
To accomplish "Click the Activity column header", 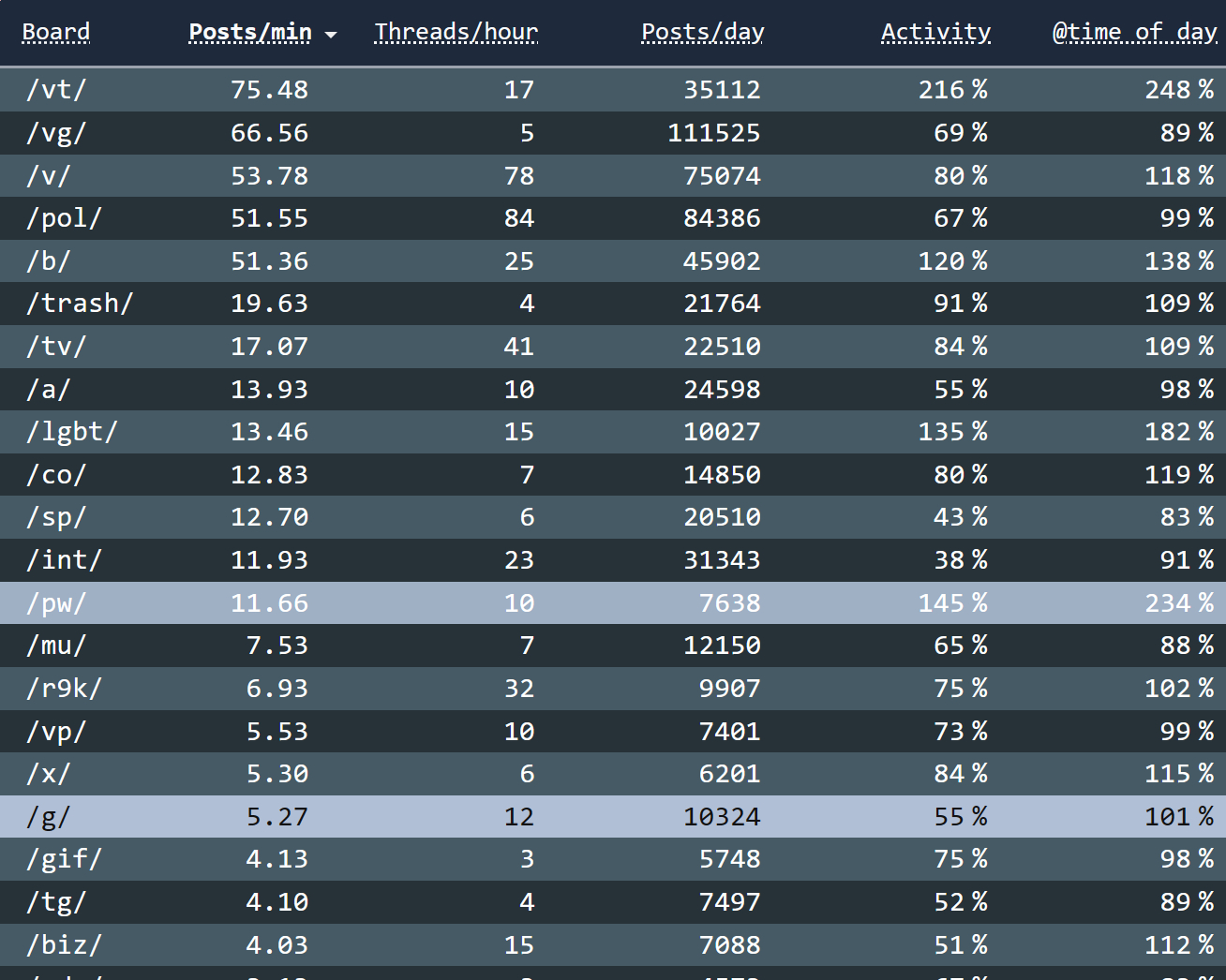I will tap(935, 33).
